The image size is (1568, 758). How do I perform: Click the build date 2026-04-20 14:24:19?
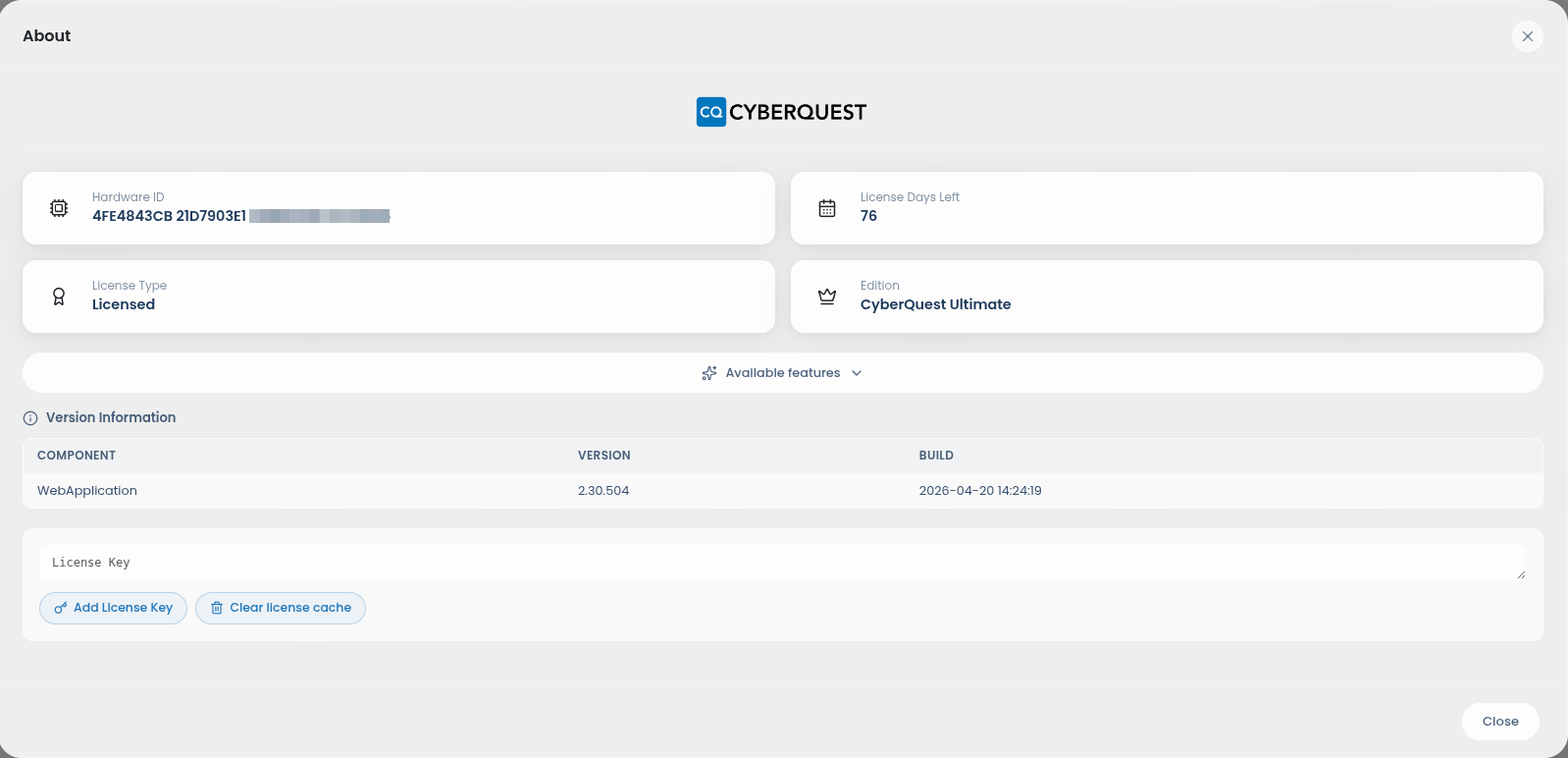[980, 491]
